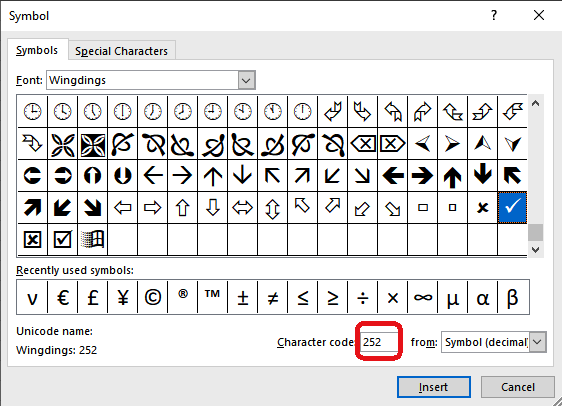Image resolution: width=562 pixels, height=406 pixels.
Task: Pick the yen sign from recently used
Action: 123,297
